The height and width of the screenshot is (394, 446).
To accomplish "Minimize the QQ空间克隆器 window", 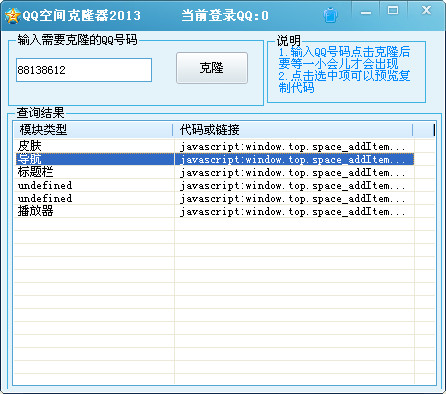I will tap(366, 13).
